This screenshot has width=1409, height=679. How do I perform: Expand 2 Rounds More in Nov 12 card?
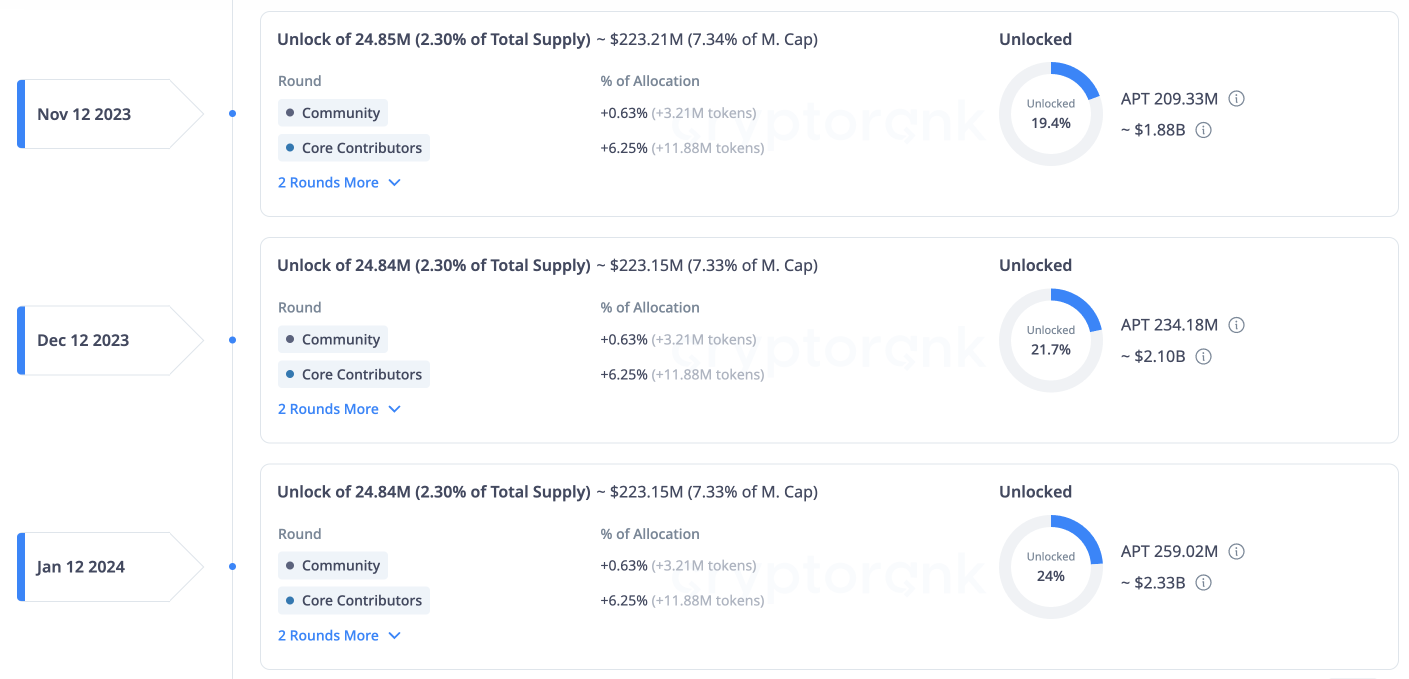[339, 183]
